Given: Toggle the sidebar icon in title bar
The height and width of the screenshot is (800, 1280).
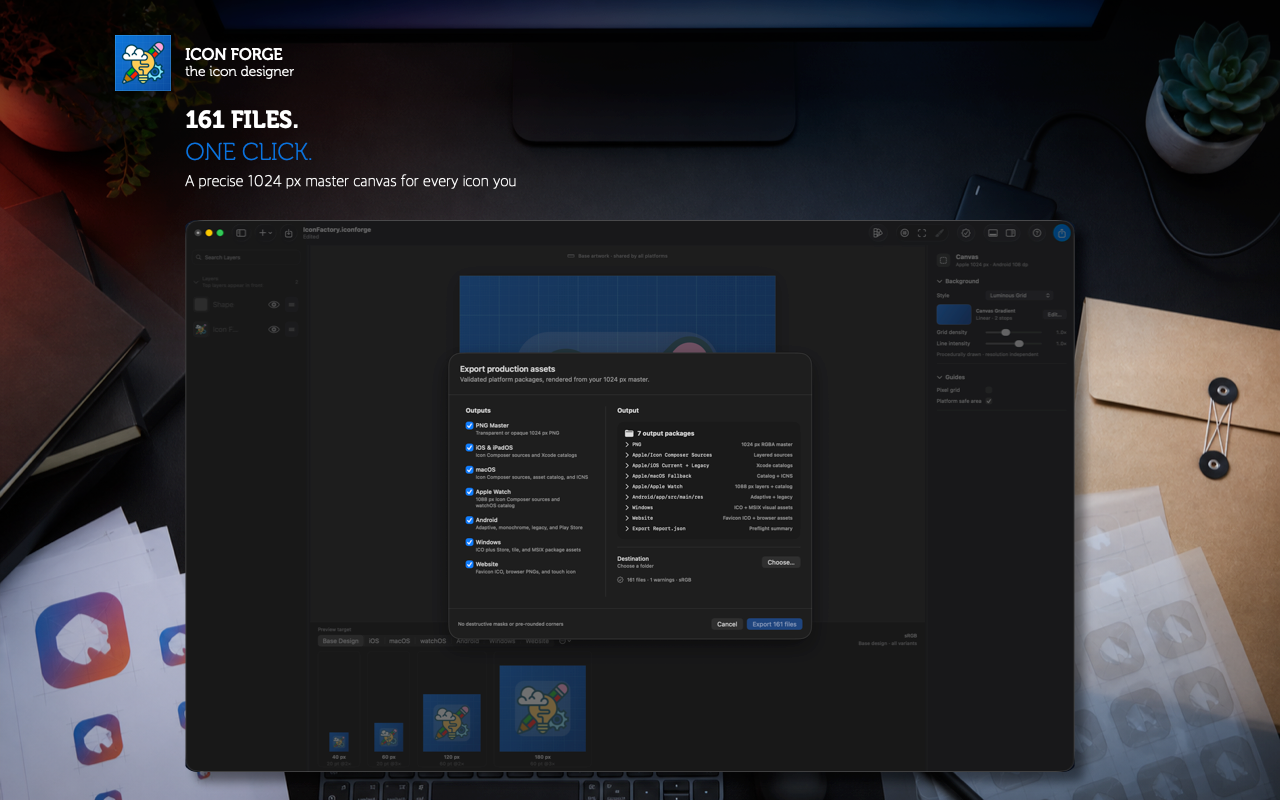Looking at the screenshot, I should [x=241, y=233].
